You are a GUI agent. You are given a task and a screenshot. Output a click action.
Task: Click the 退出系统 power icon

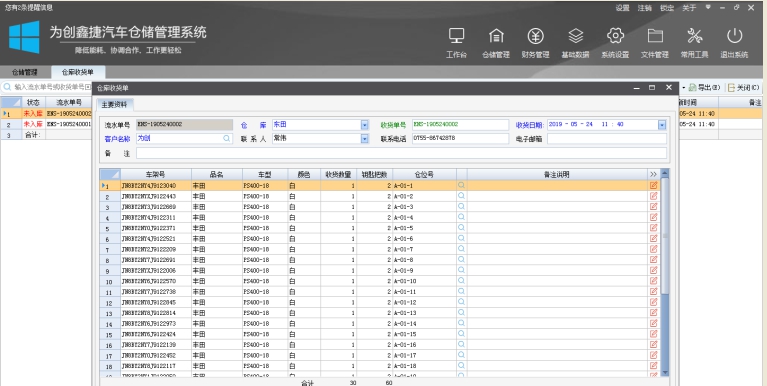pyautogui.click(x=734, y=43)
